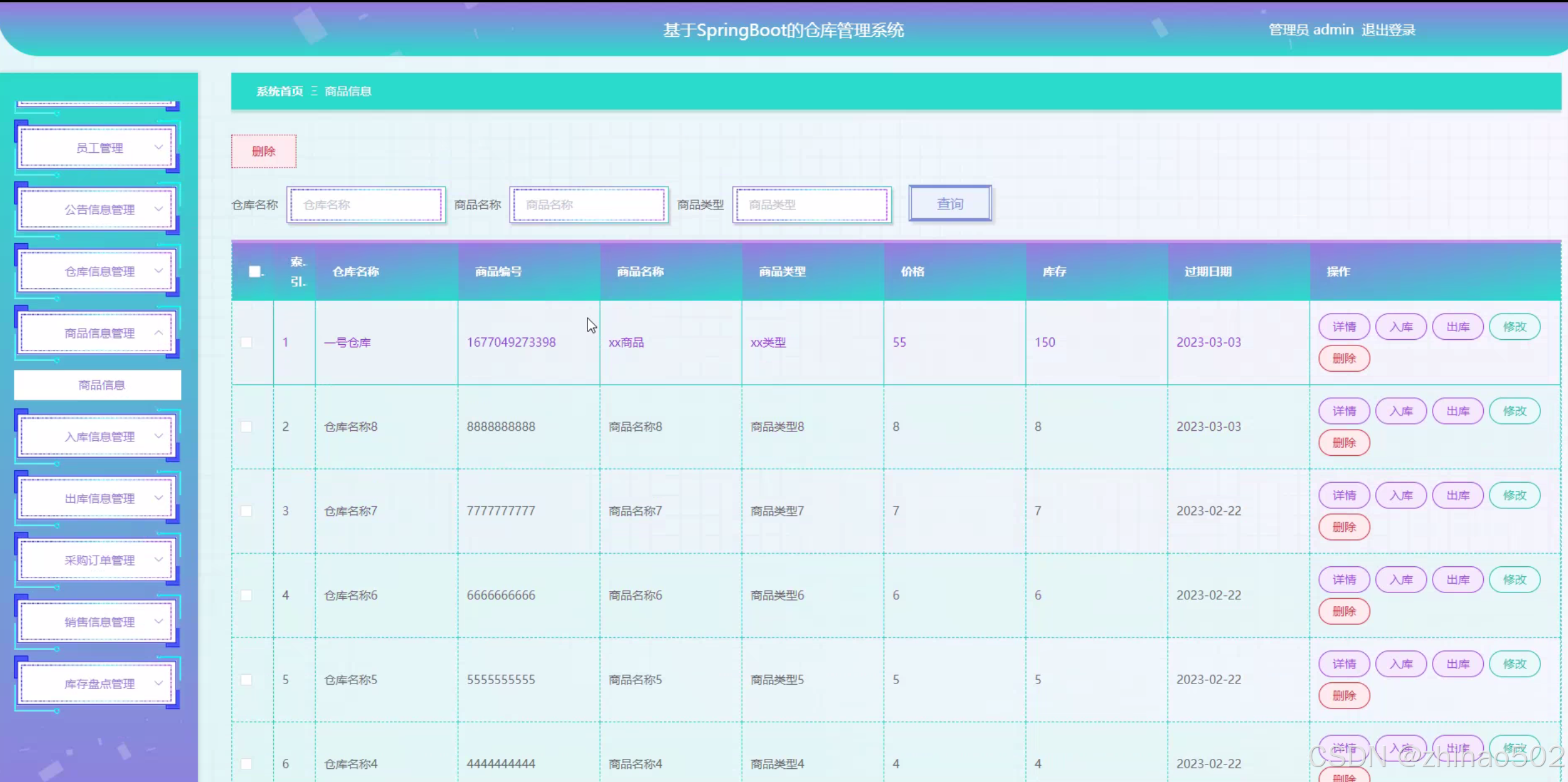Focus the 仓库名称 search input field
Screen dimensions: 1568x782
pos(366,205)
